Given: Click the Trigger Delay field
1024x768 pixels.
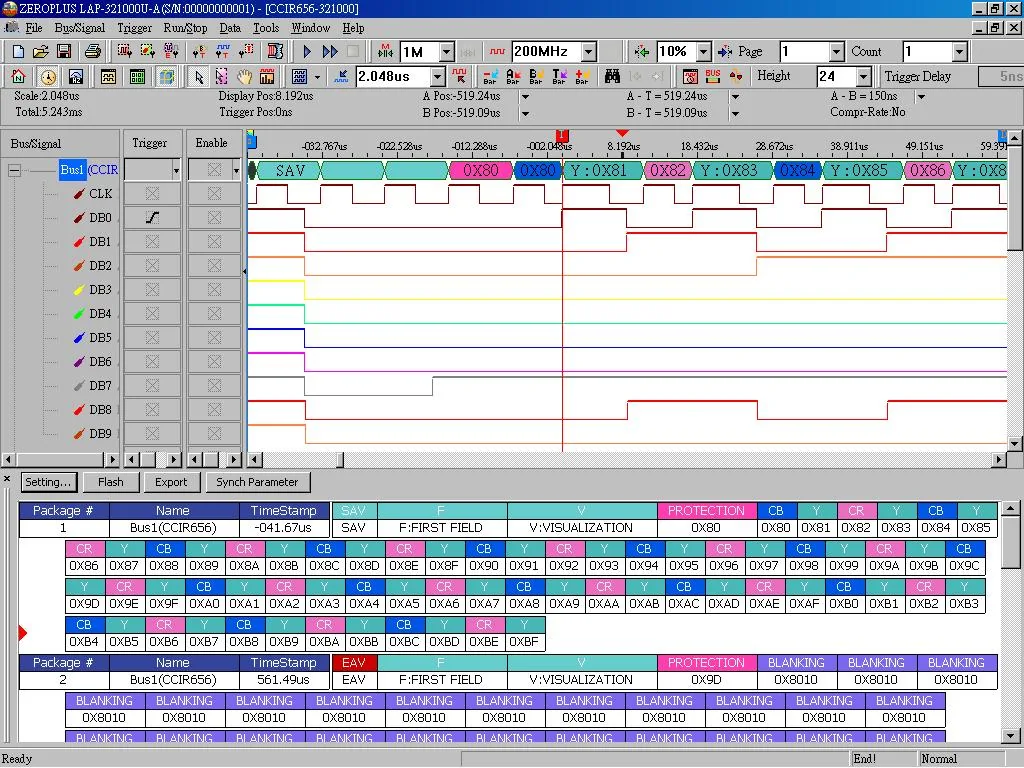Looking at the screenshot, I should (1000, 76).
